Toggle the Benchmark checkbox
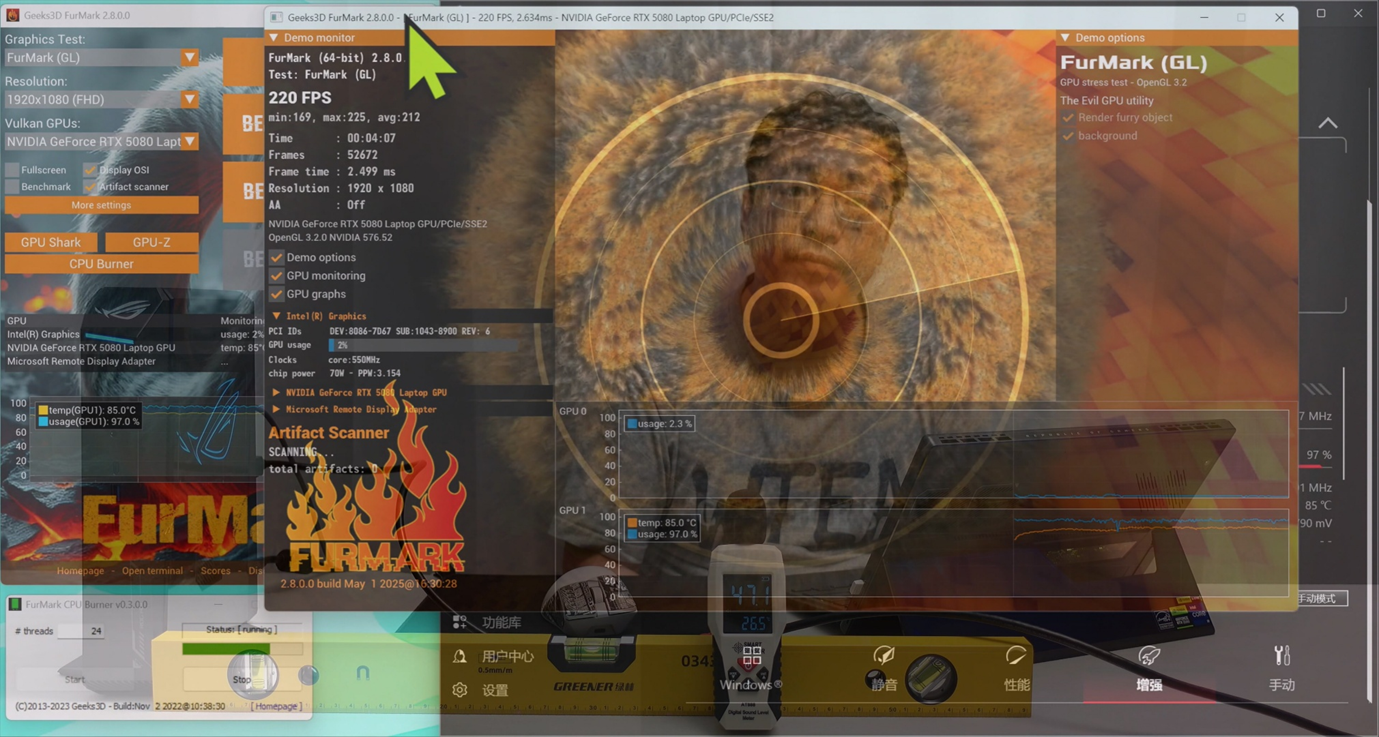 tap(12, 187)
